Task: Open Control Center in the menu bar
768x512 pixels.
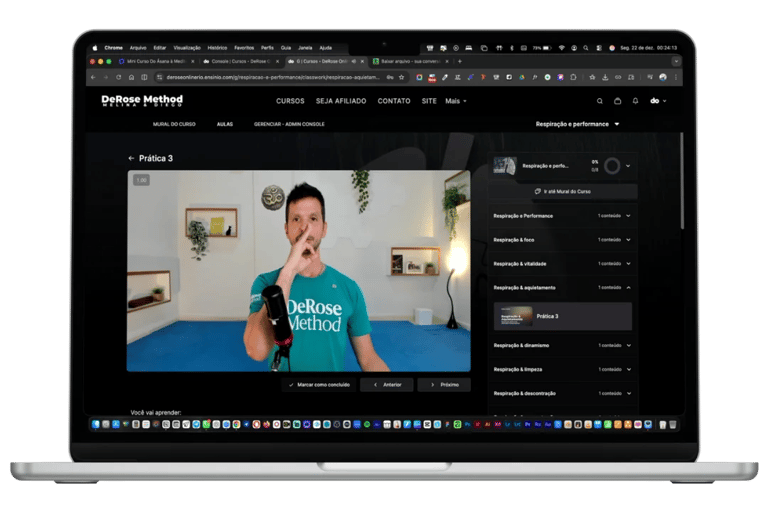Action: (x=599, y=48)
